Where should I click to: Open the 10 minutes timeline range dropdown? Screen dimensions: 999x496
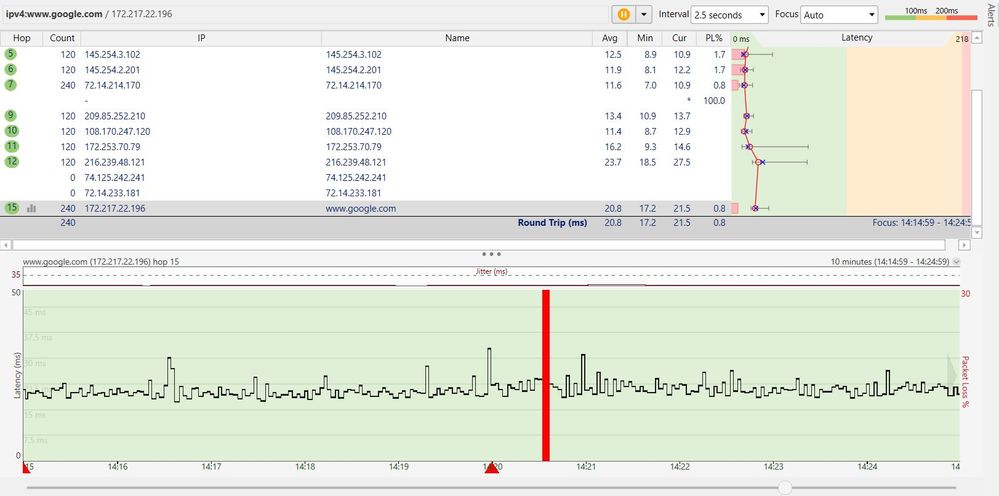956,262
